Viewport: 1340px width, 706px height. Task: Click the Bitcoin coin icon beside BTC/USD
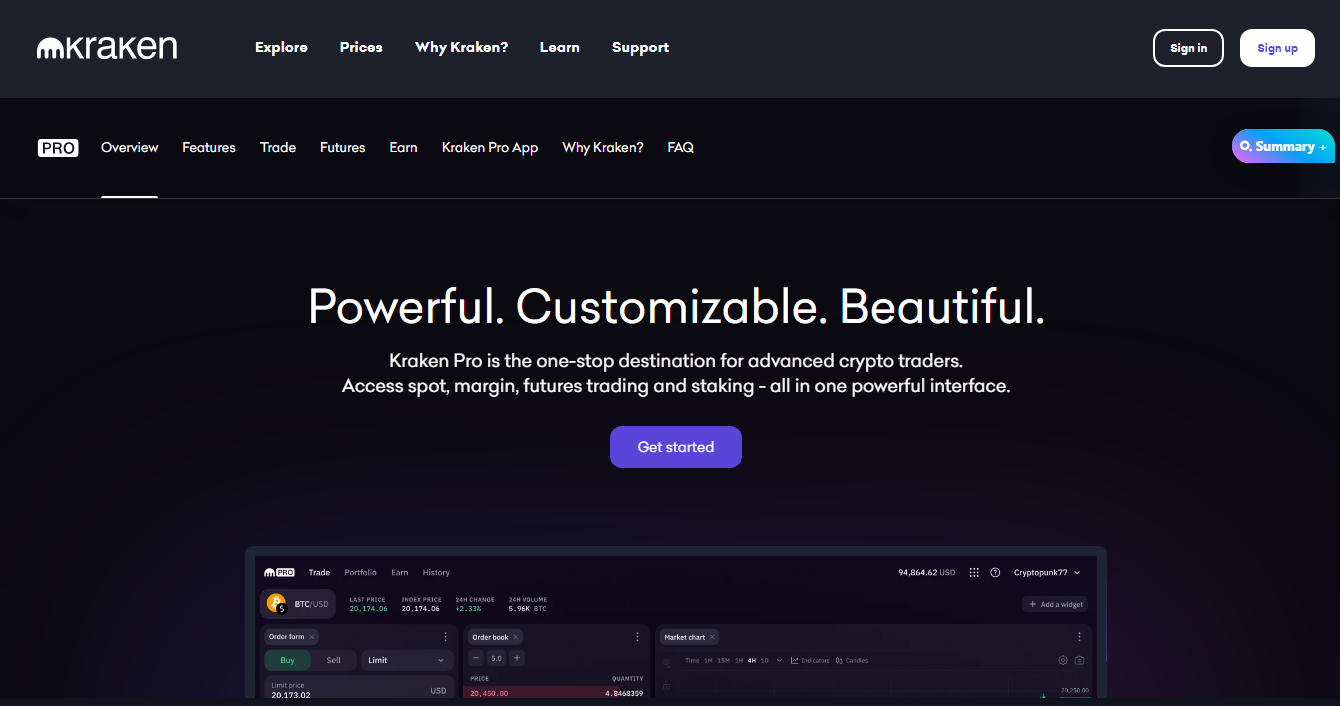coord(276,604)
